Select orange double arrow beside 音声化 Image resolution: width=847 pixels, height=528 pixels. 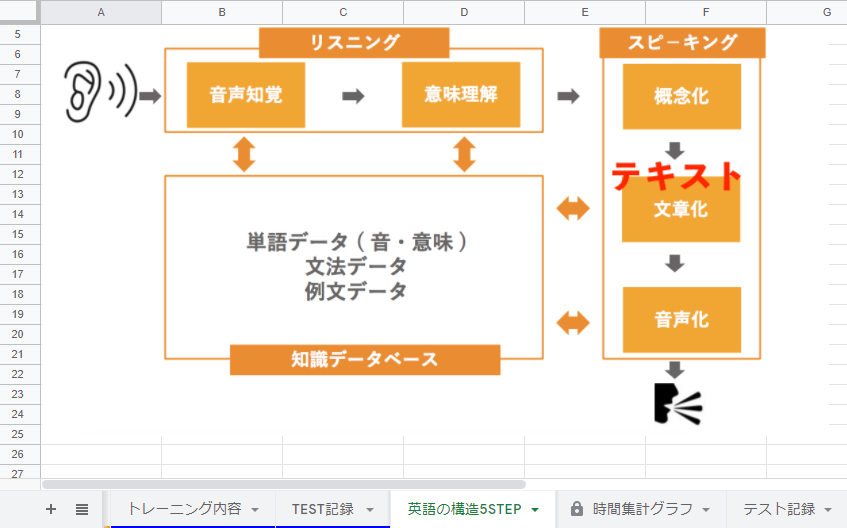pyautogui.click(x=573, y=323)
